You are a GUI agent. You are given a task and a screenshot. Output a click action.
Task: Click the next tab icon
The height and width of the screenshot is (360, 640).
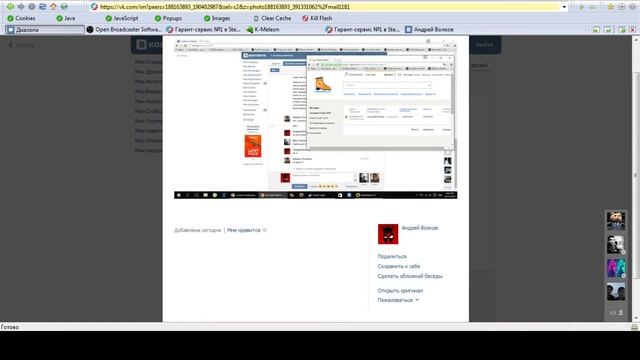(x=607, y=30)
